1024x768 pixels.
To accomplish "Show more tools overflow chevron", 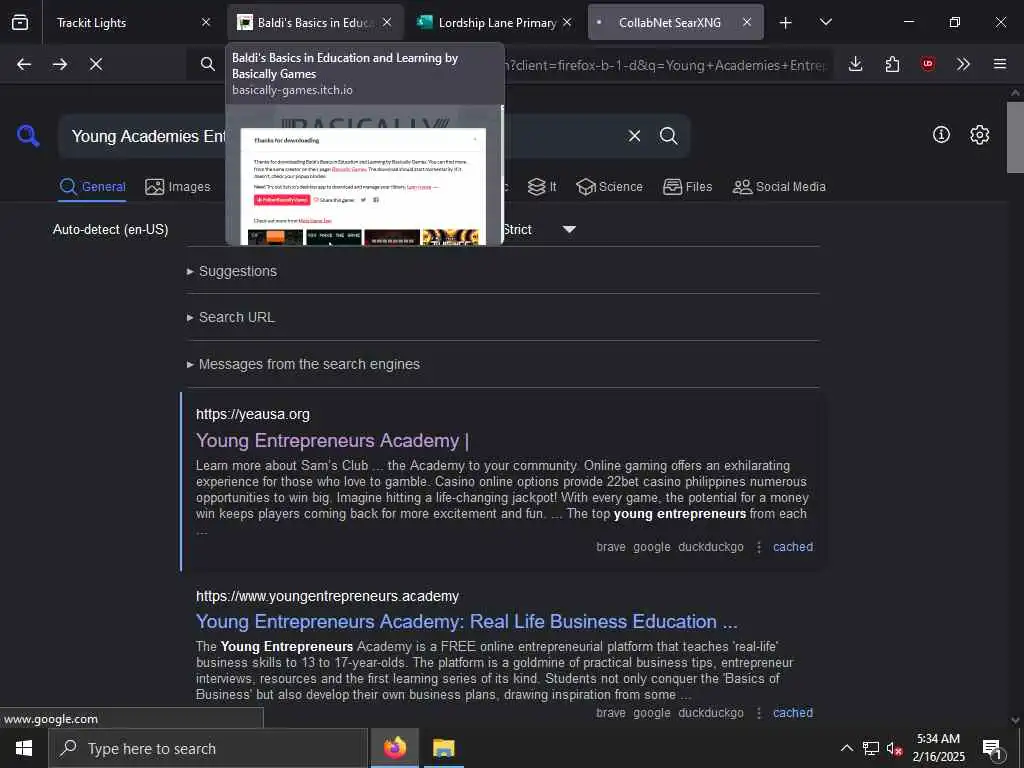I will [x=963, y=64].
